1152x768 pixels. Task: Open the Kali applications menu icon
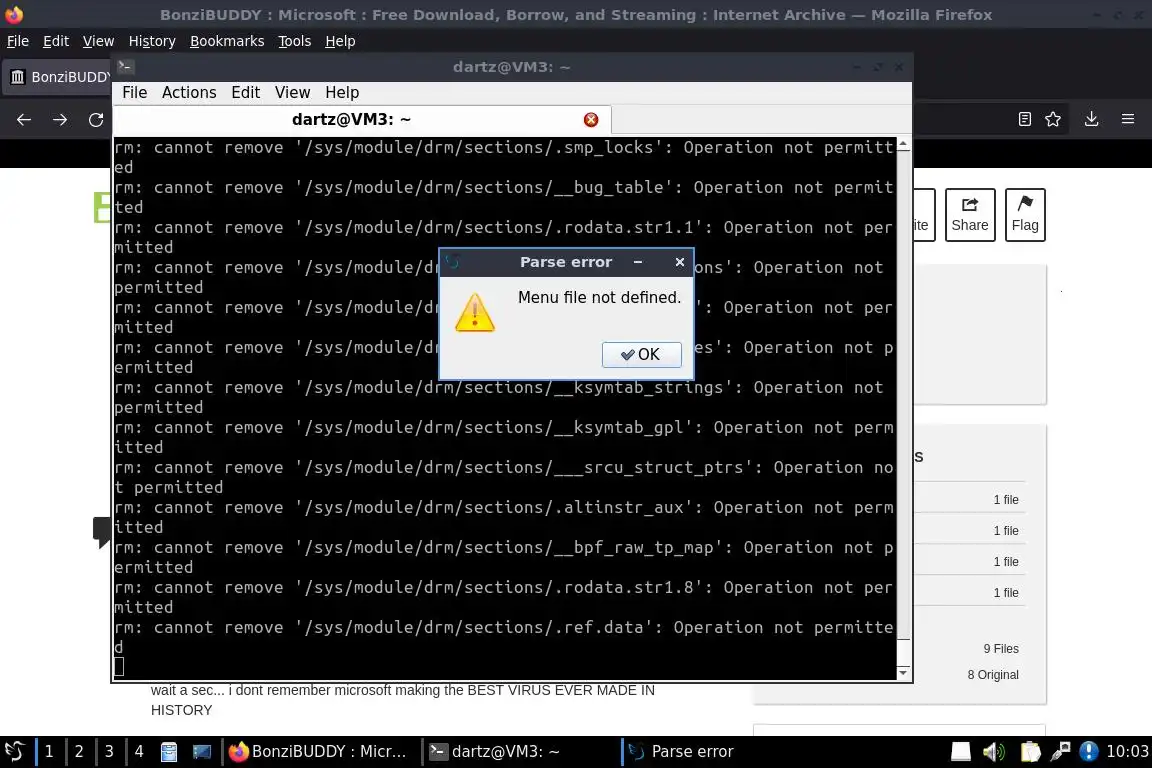(x=15, y=751)
